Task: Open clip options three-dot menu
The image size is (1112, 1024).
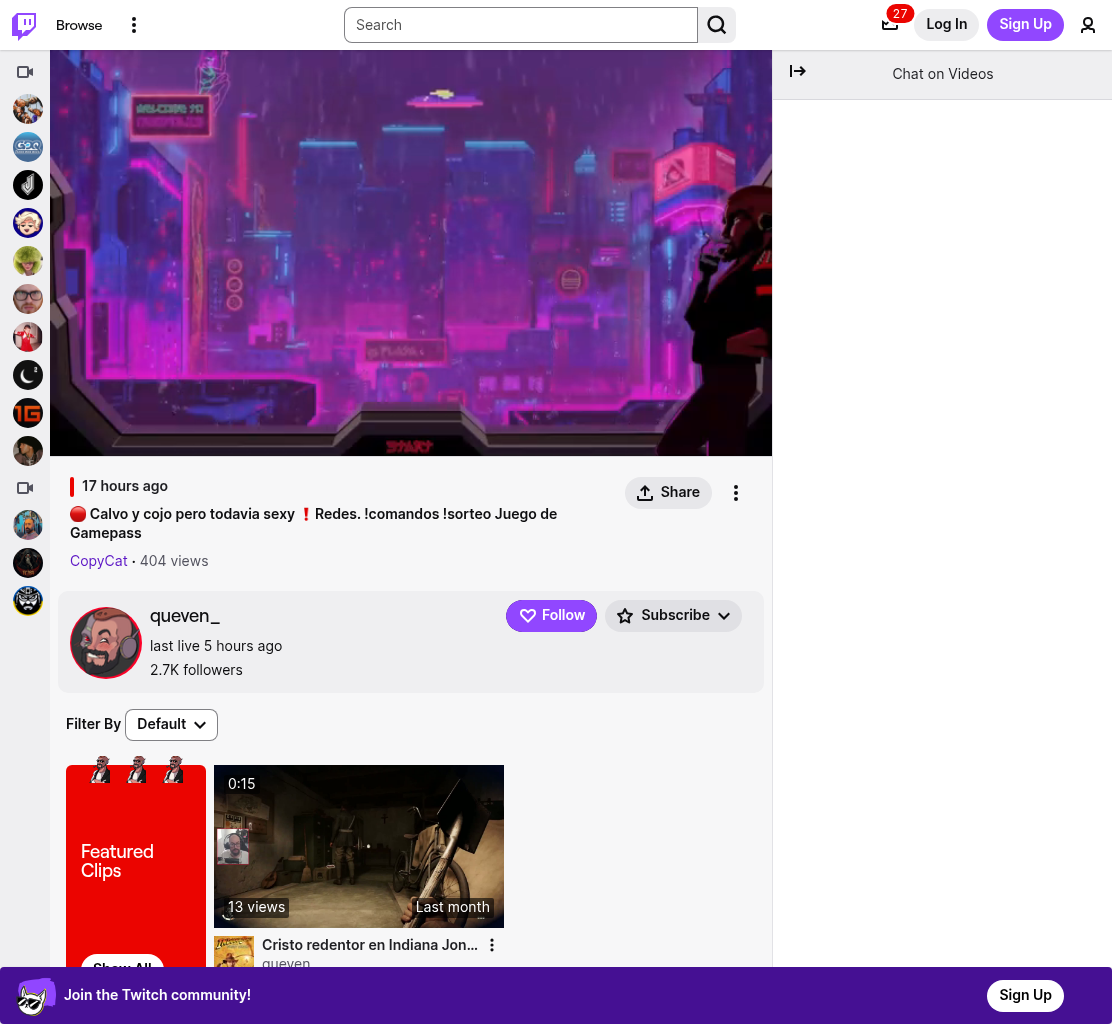Action: click(x=491, y=945)
